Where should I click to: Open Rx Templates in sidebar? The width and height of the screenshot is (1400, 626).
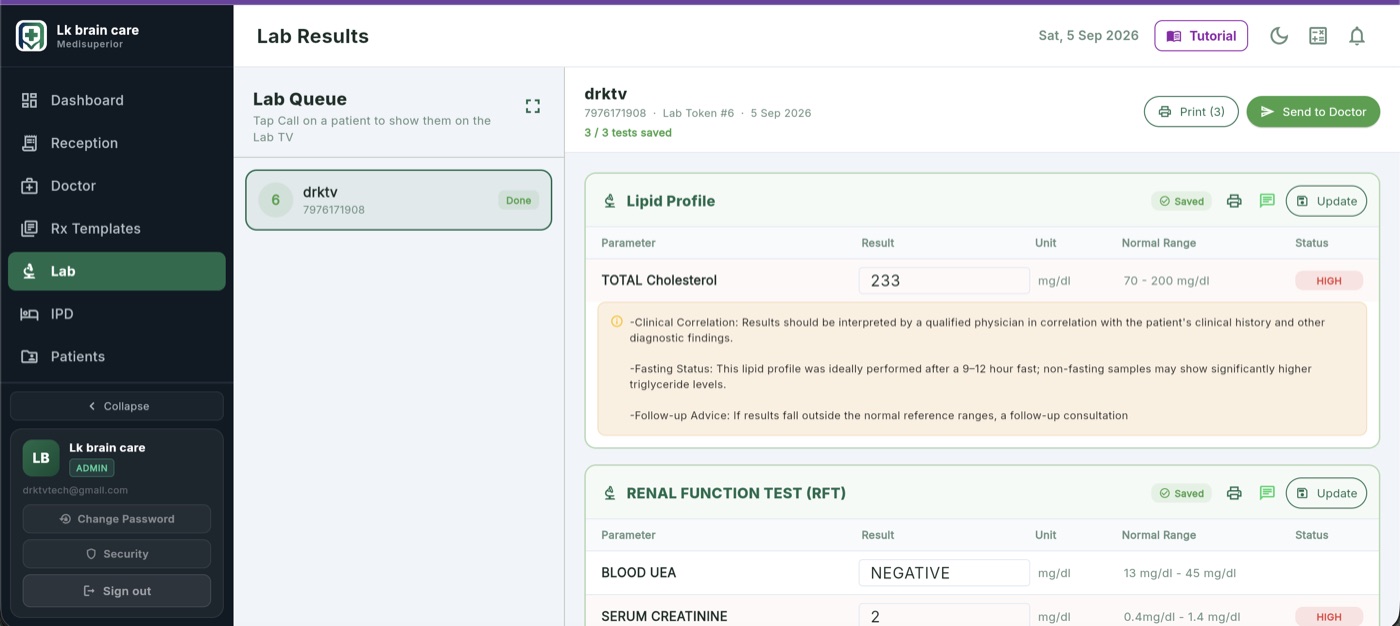coord(117,229)
